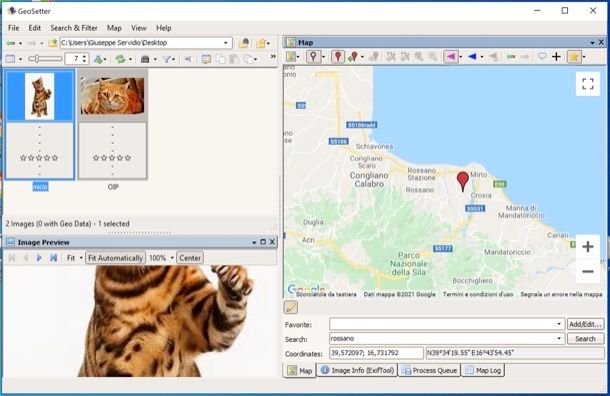Open the Favorite dropdown list
The image size is (610, 396).
click(x=559, y=324)
